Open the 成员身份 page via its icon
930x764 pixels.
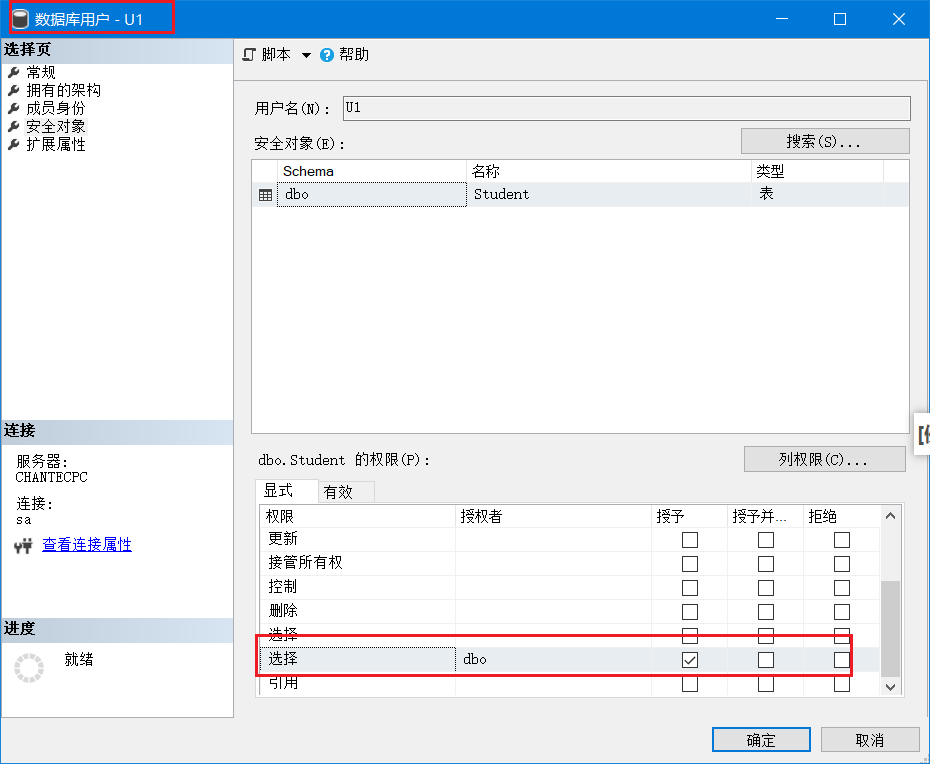[x=14, y=109]
